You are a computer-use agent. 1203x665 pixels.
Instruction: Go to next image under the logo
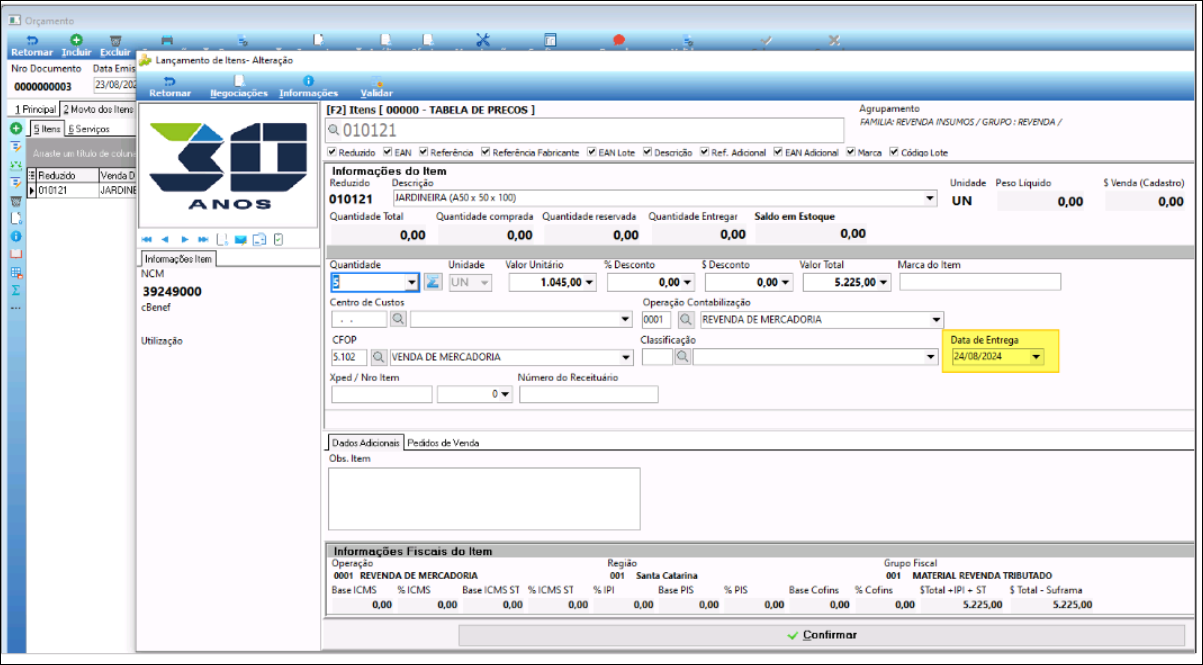[184, 239]
